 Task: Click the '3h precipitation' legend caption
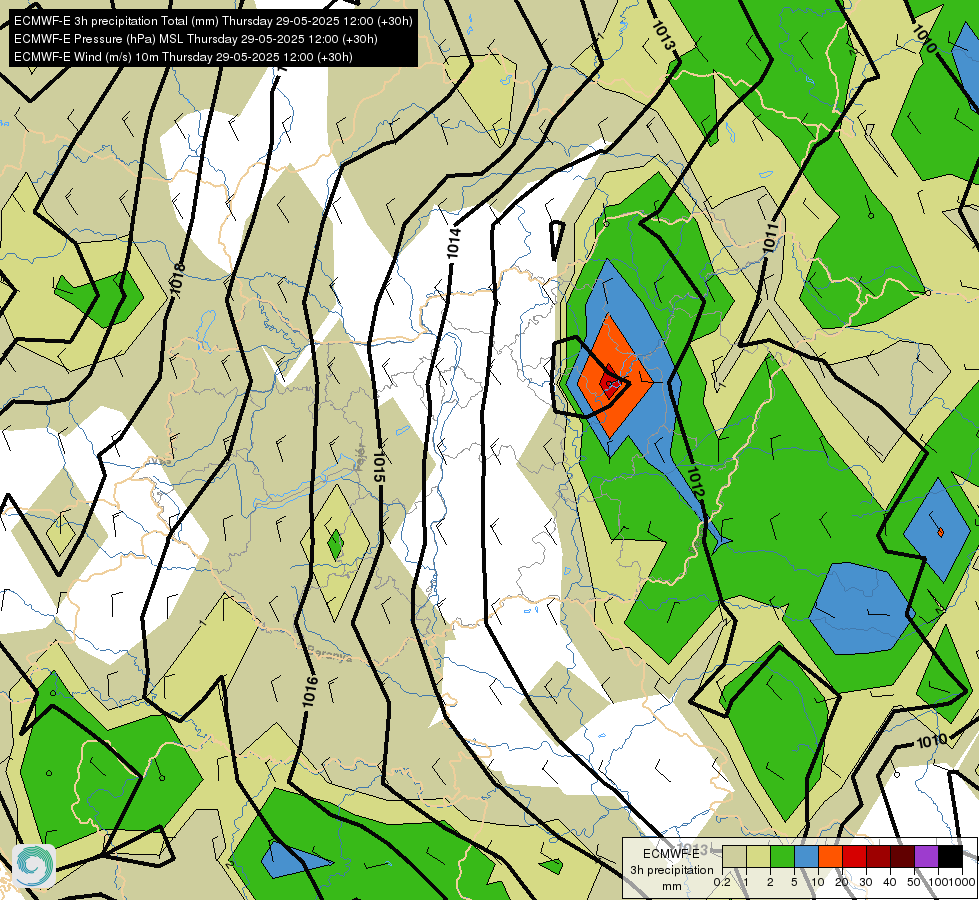pos(671,870)
